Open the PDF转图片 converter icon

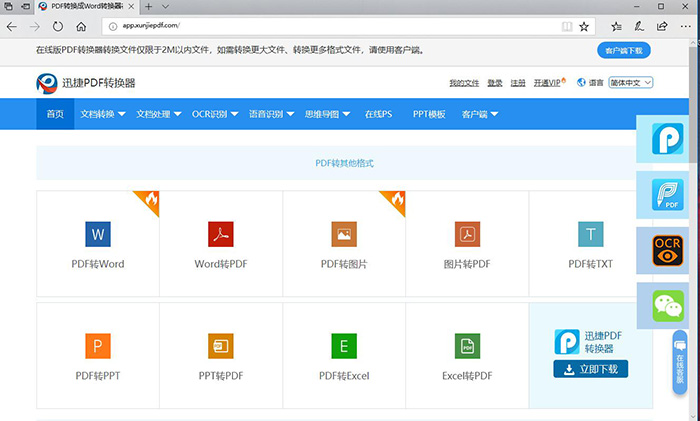click(x=344, y=234)
